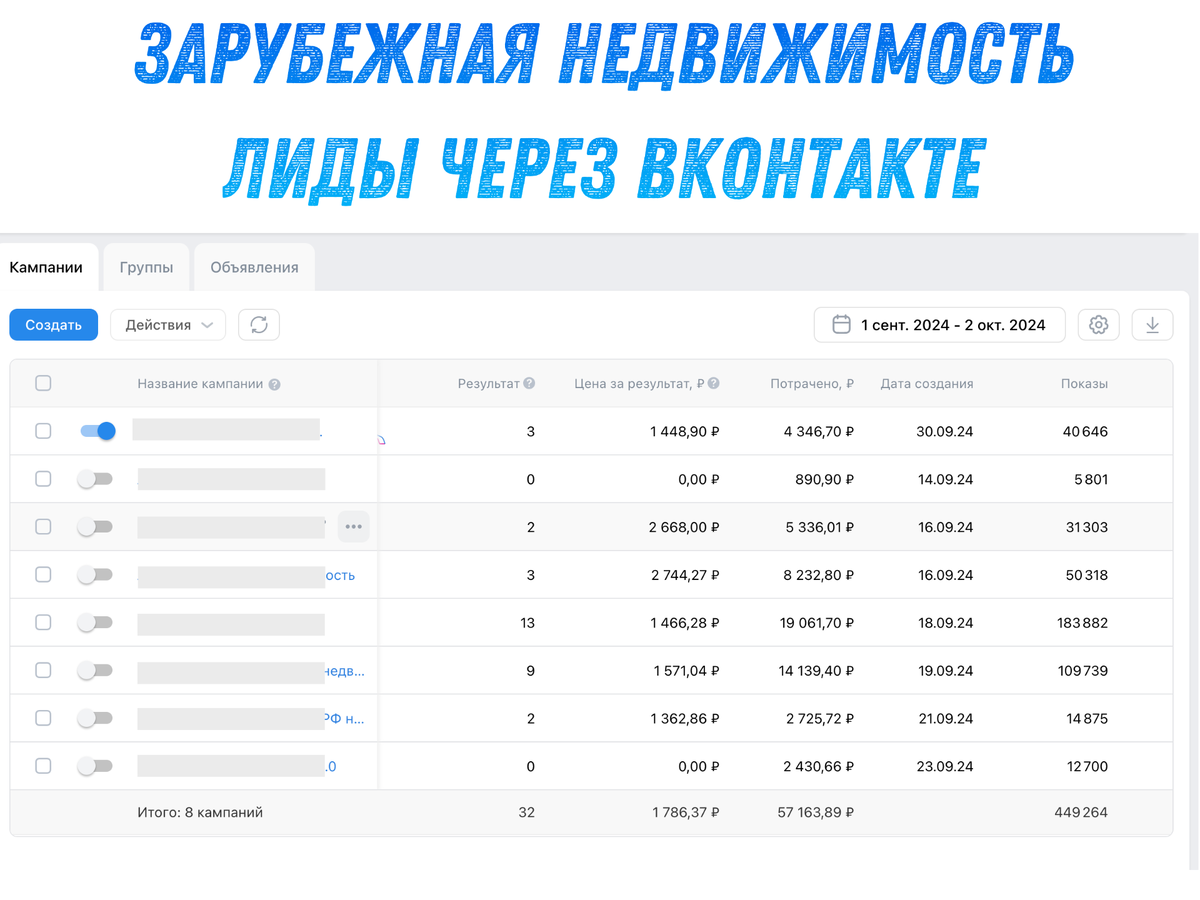The image size is (1200, 900).
Task: Click the shows cell 183 882
Action: coord(1082,622)
